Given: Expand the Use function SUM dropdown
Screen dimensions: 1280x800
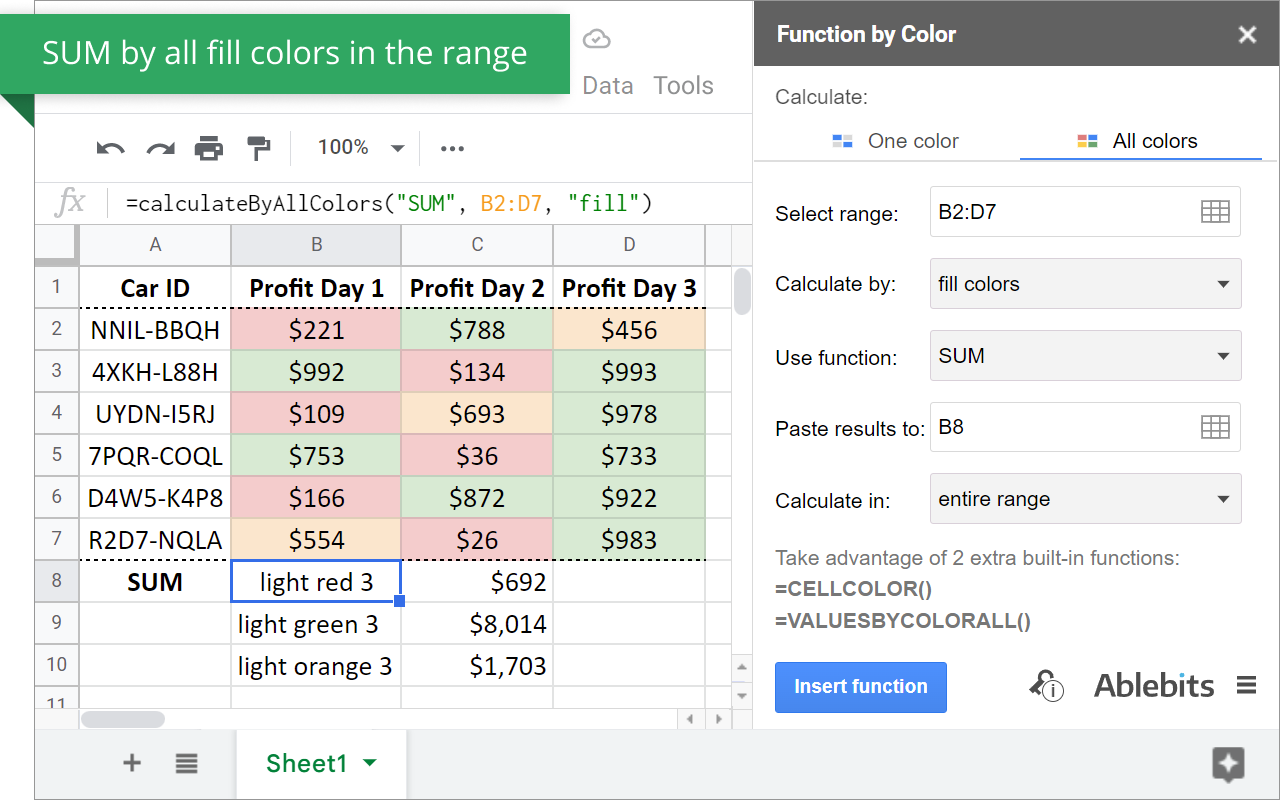Looking at the screenshot, I should 1085,356.
